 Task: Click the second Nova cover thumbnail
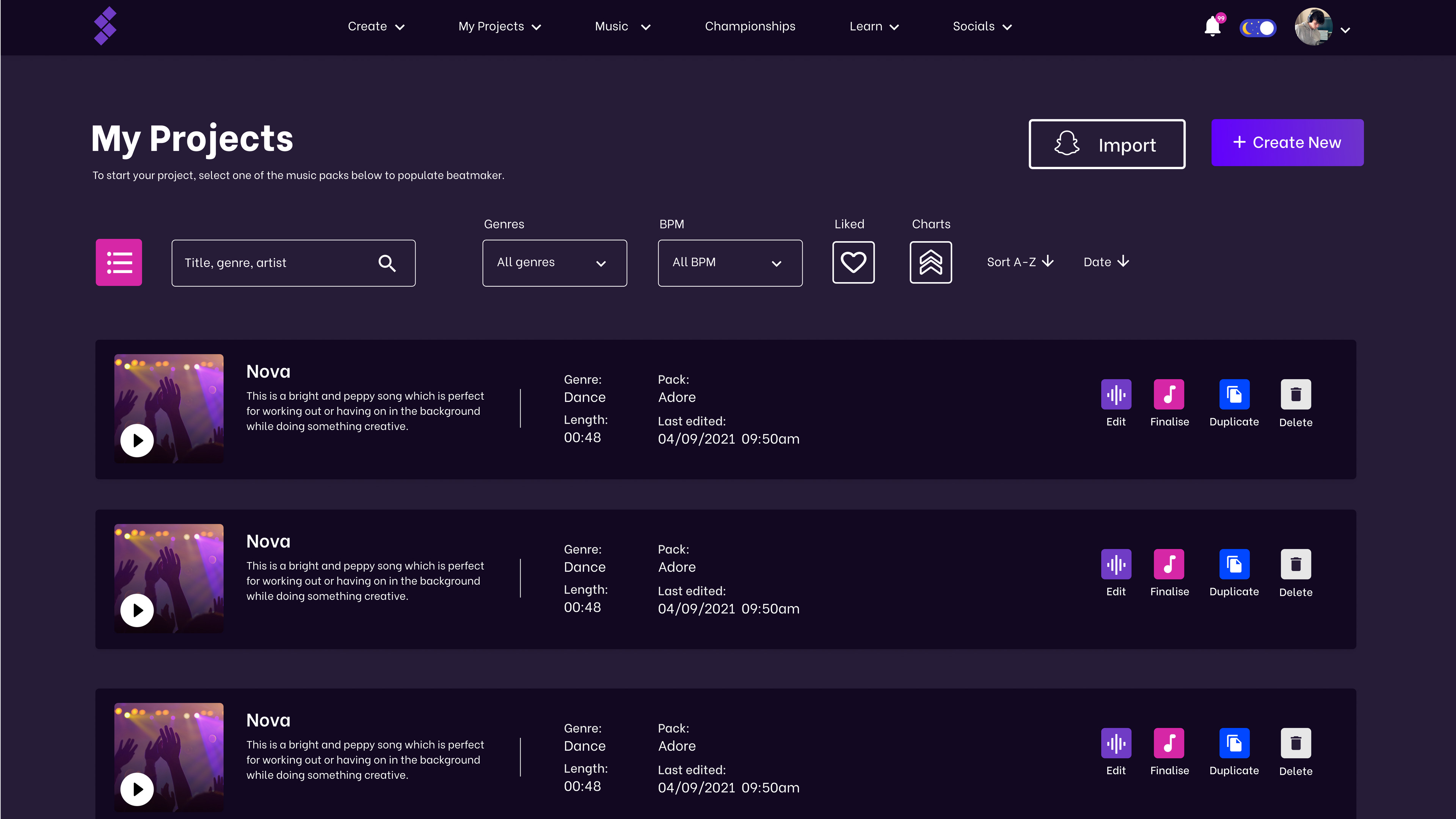[x=169, y=578]
